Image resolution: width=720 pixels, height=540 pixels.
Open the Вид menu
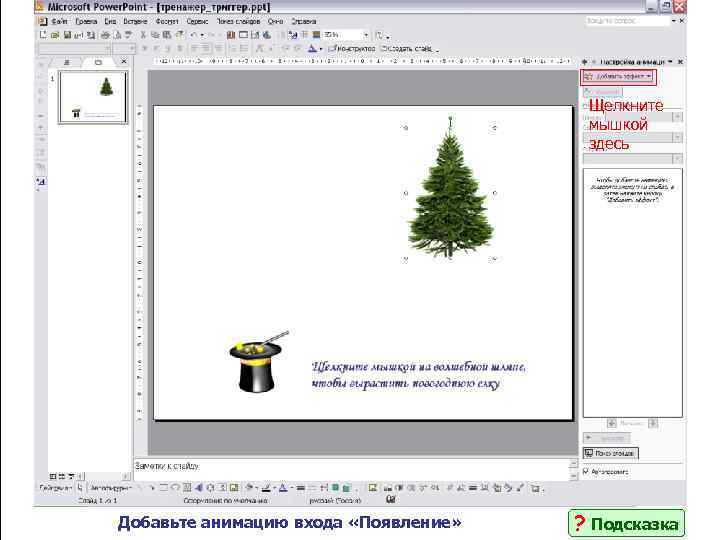coord(110,21)
